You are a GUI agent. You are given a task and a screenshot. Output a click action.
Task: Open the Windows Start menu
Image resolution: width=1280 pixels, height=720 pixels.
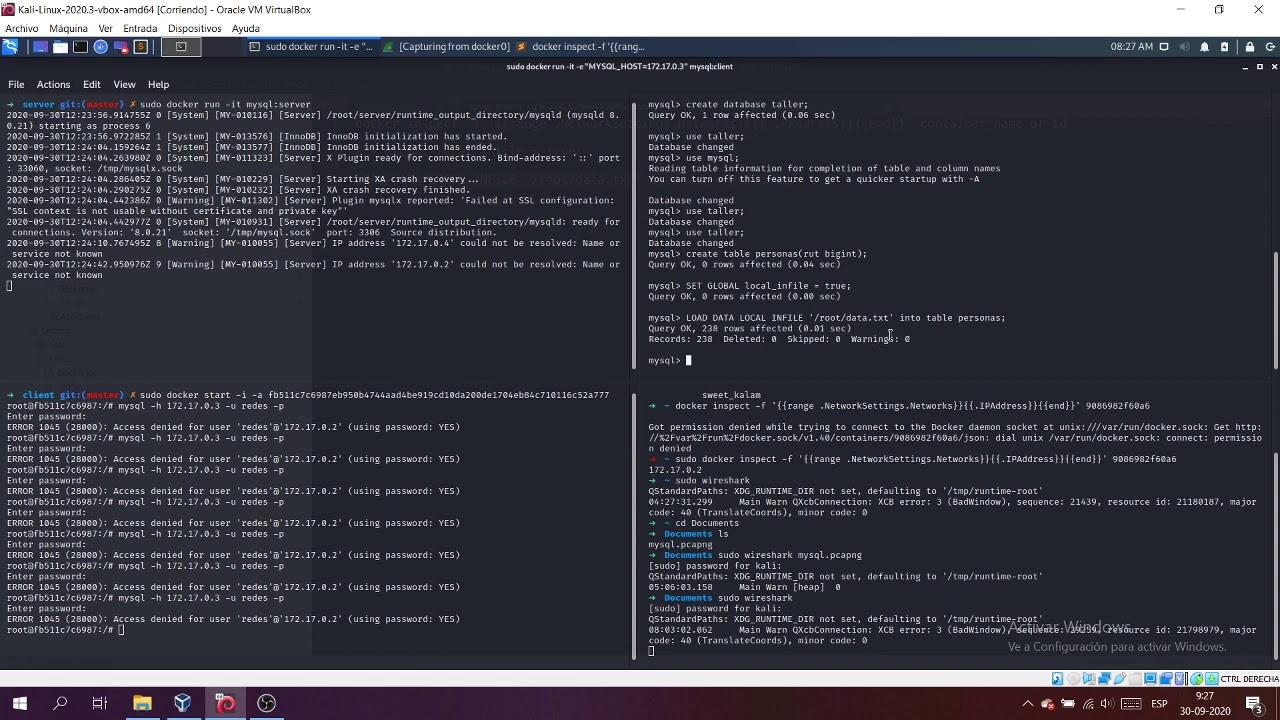(20, 703)
